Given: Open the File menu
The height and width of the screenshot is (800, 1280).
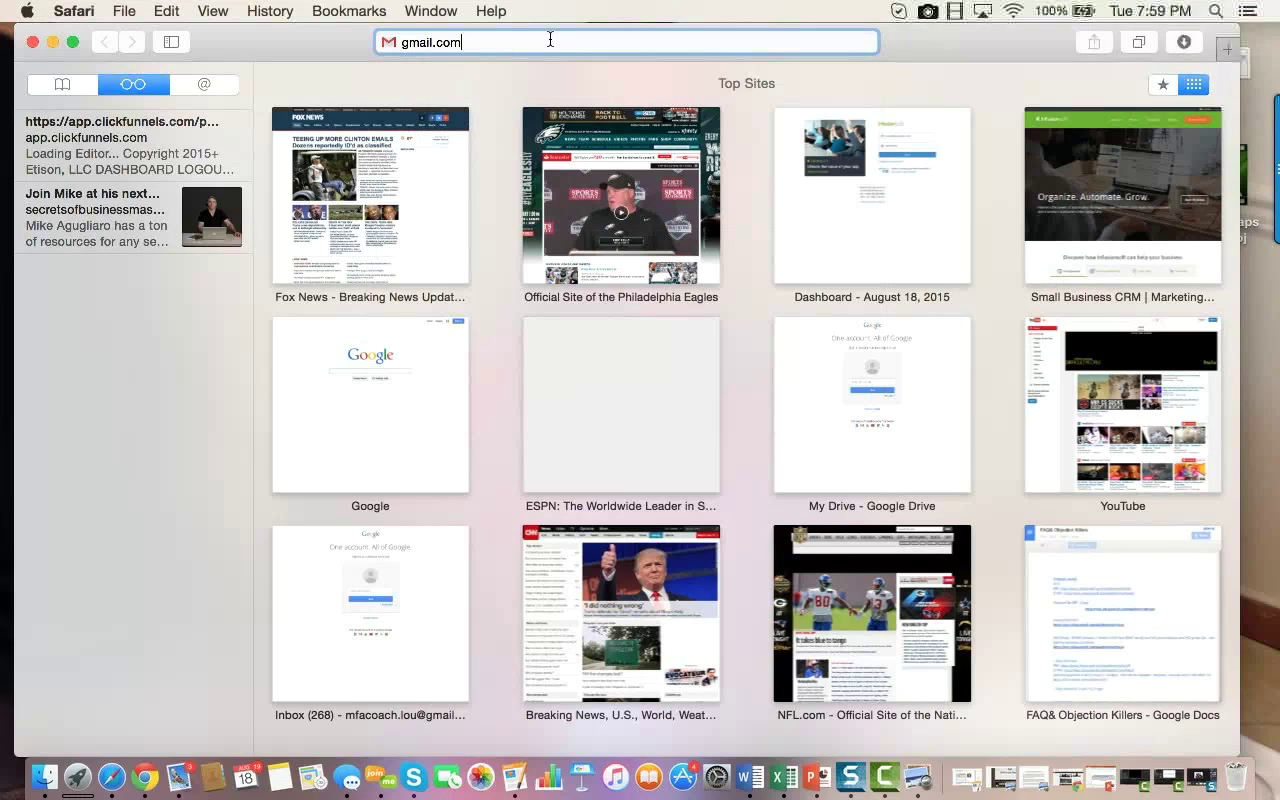Looking at the screenshot, I should click(x=124, y=11).
